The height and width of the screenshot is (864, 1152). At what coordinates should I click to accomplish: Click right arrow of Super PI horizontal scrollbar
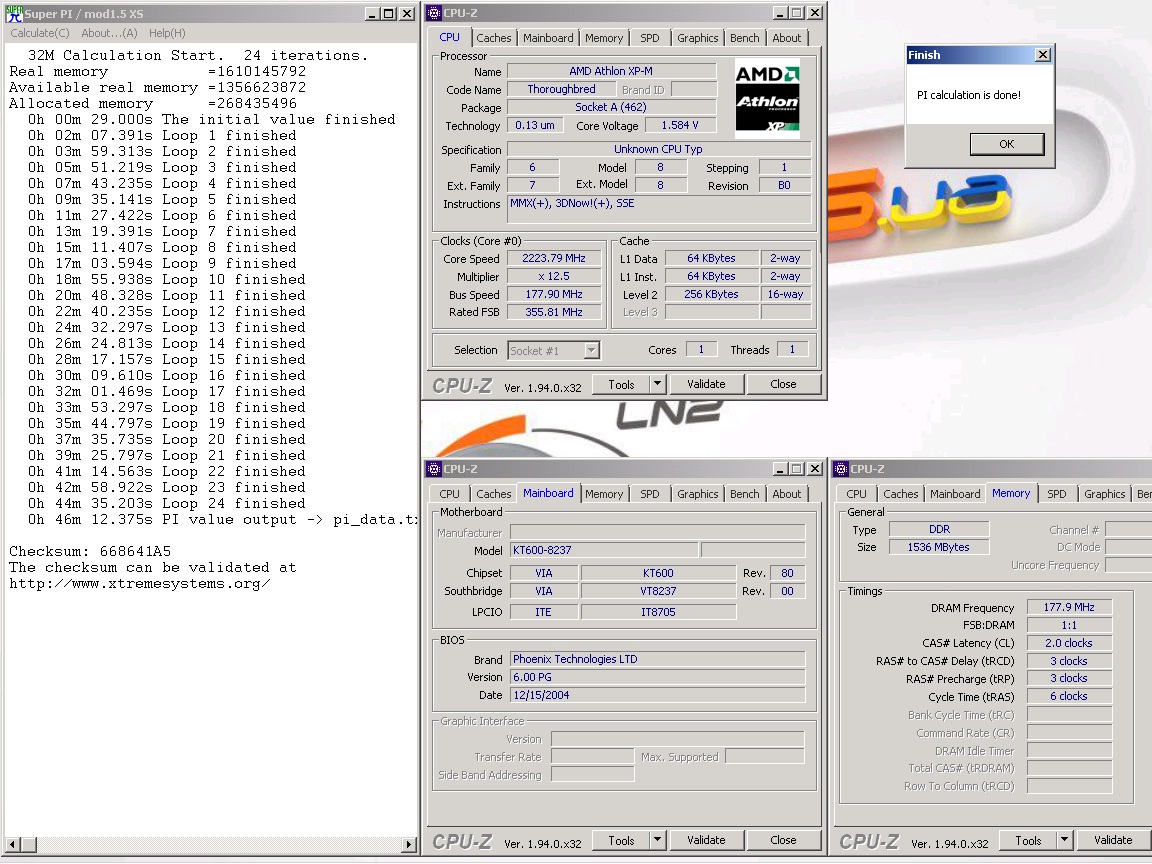(x=410, y=845)
